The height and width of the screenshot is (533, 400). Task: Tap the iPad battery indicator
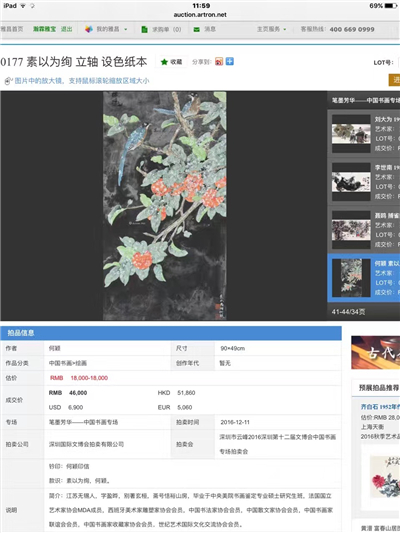[x=390, y=6]
